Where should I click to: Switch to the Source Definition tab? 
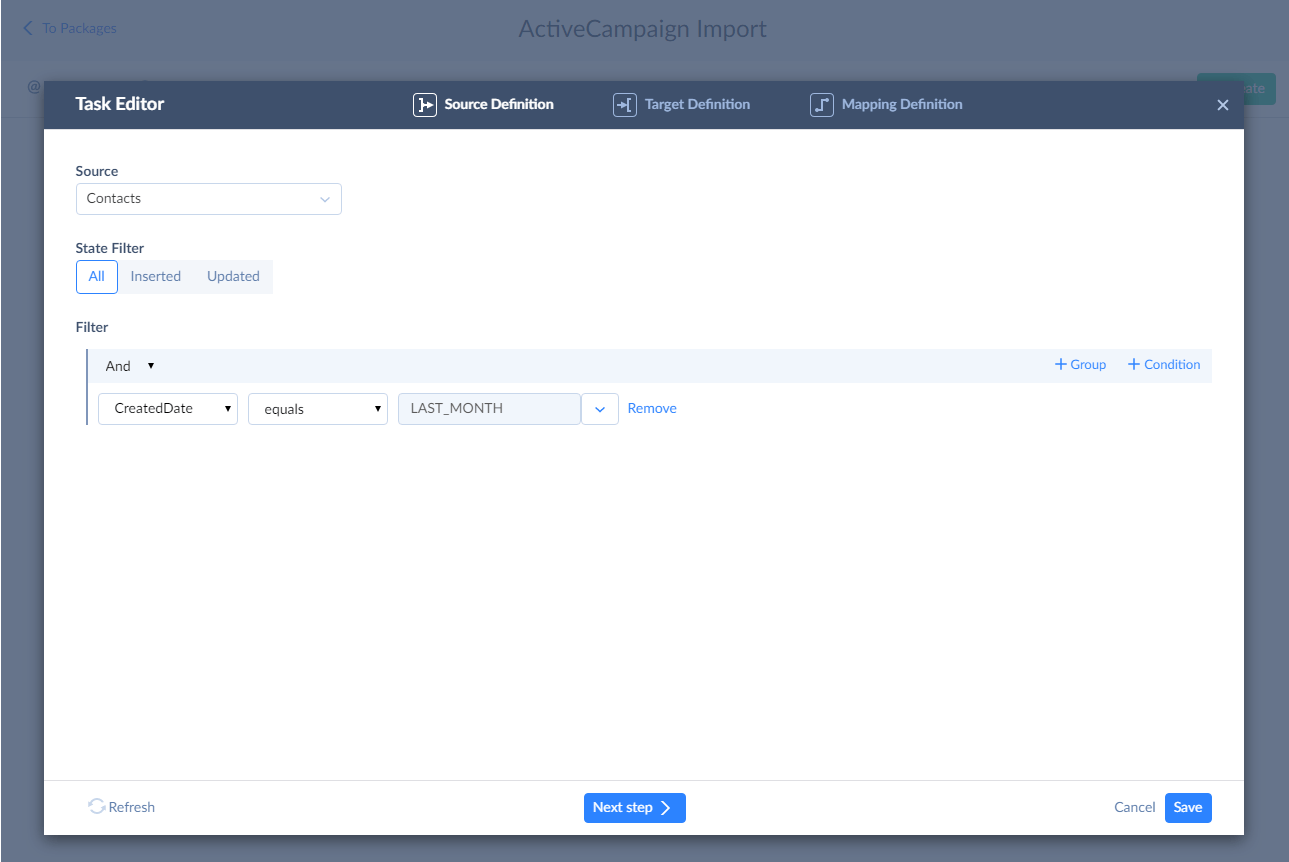pyautogui.click(x=484, y=105)
